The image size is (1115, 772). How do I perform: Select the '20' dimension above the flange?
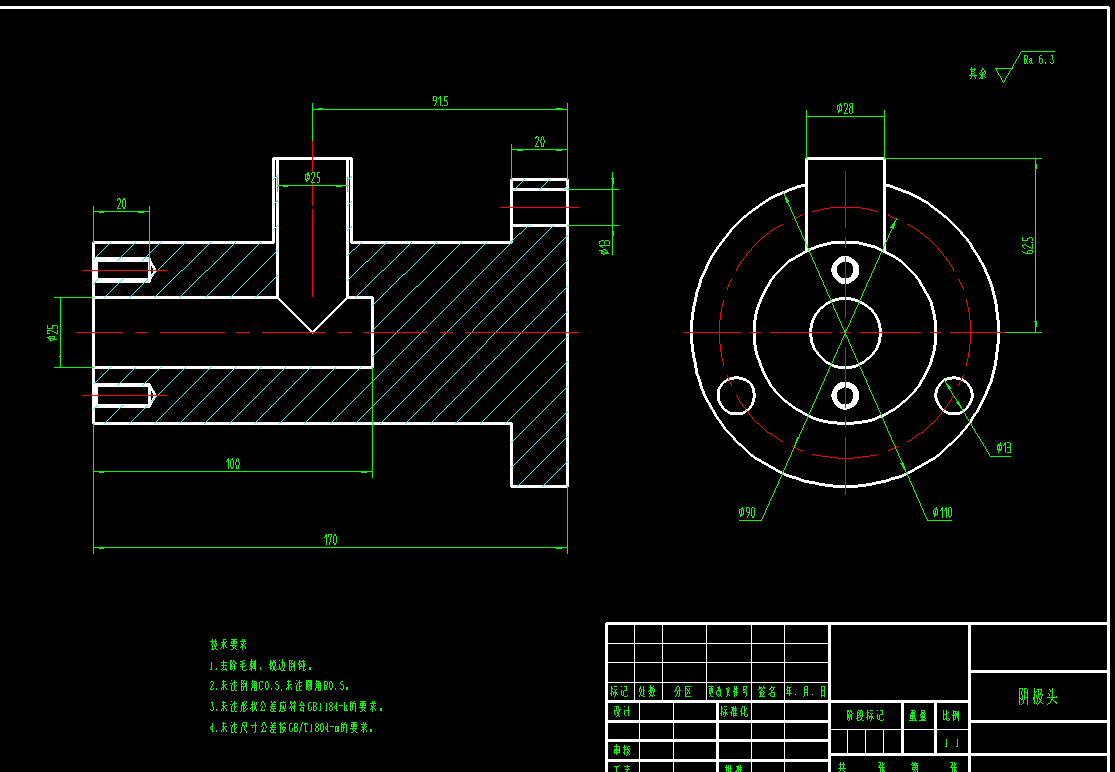coord(540,142)
